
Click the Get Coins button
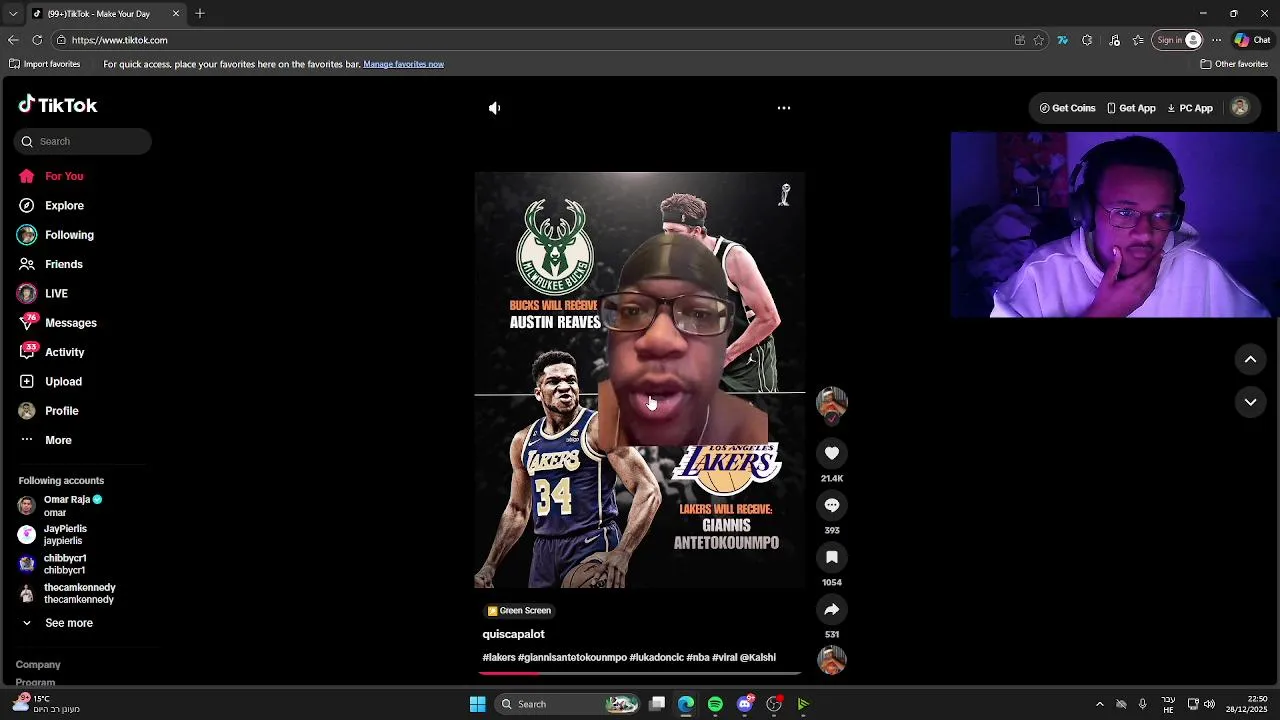pyautogui.click(x=1067, y=108)
